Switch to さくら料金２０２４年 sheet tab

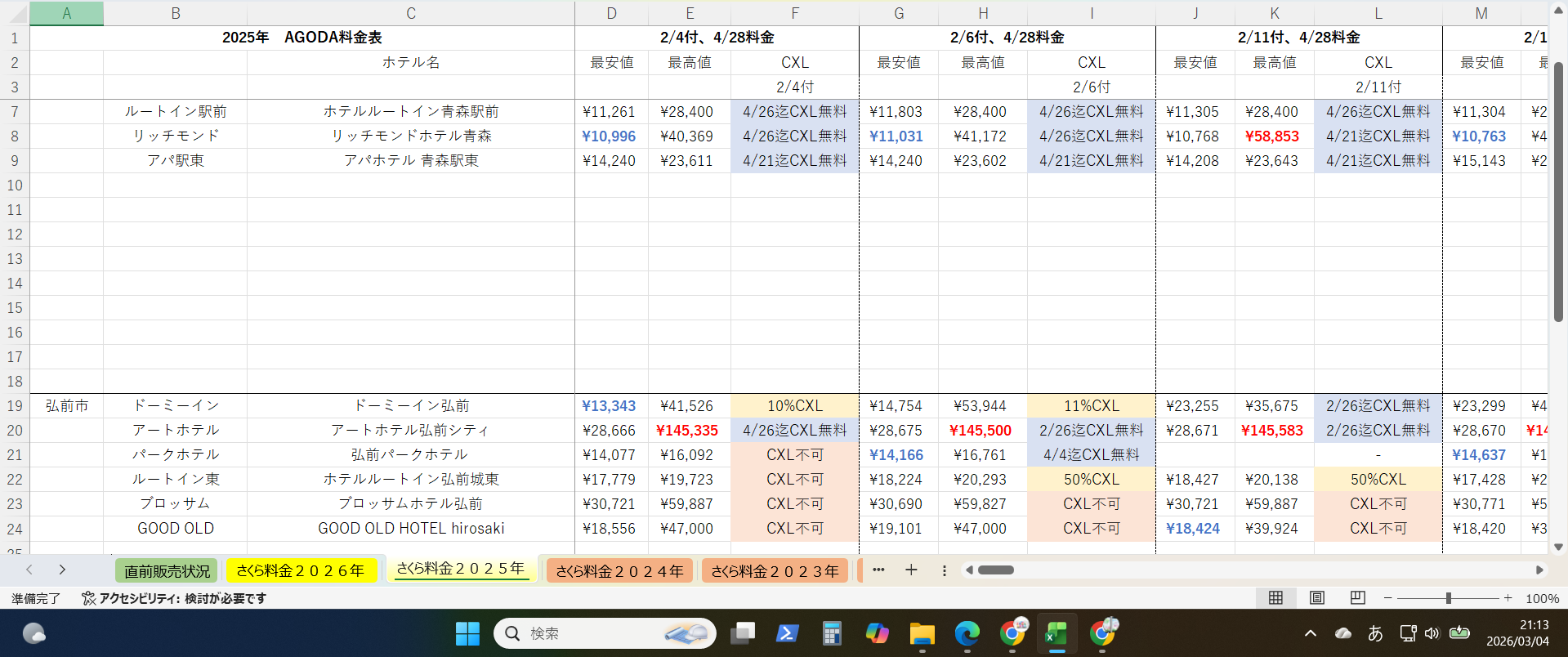point(619,570)
